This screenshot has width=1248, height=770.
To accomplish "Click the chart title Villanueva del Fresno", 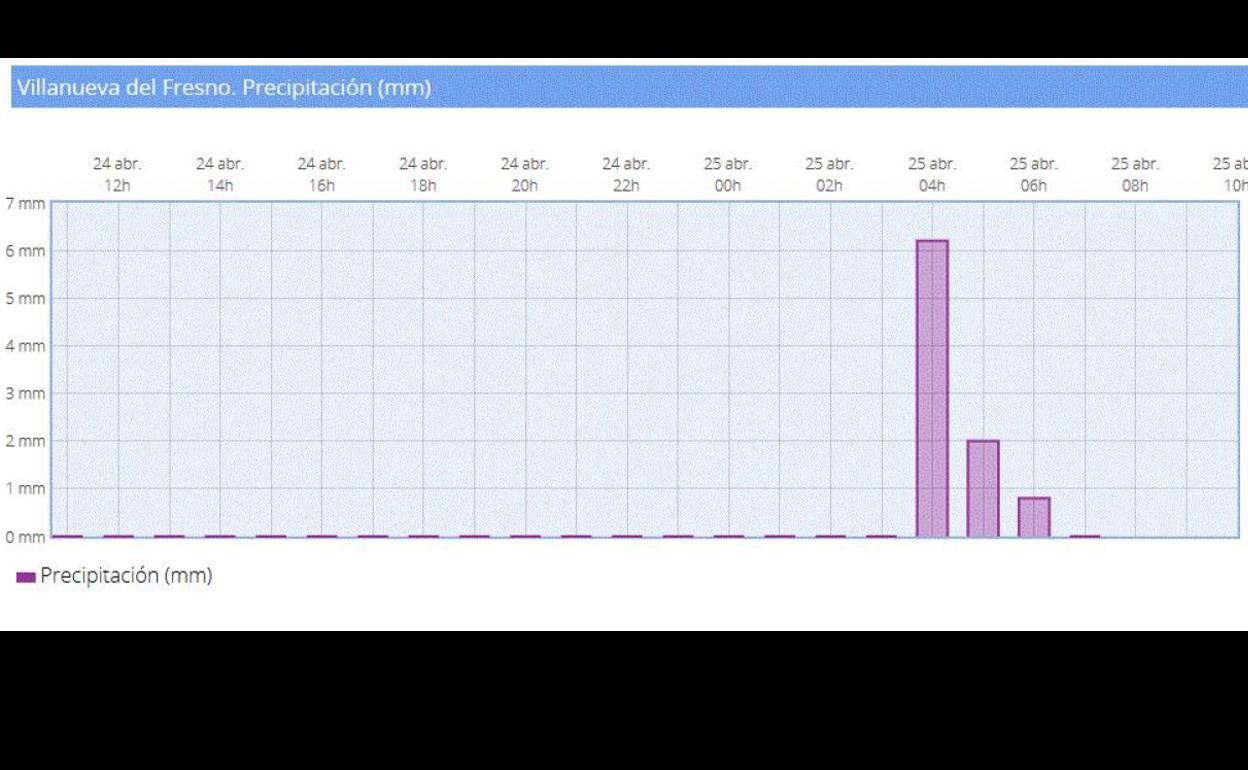I will tap(223, 88).
